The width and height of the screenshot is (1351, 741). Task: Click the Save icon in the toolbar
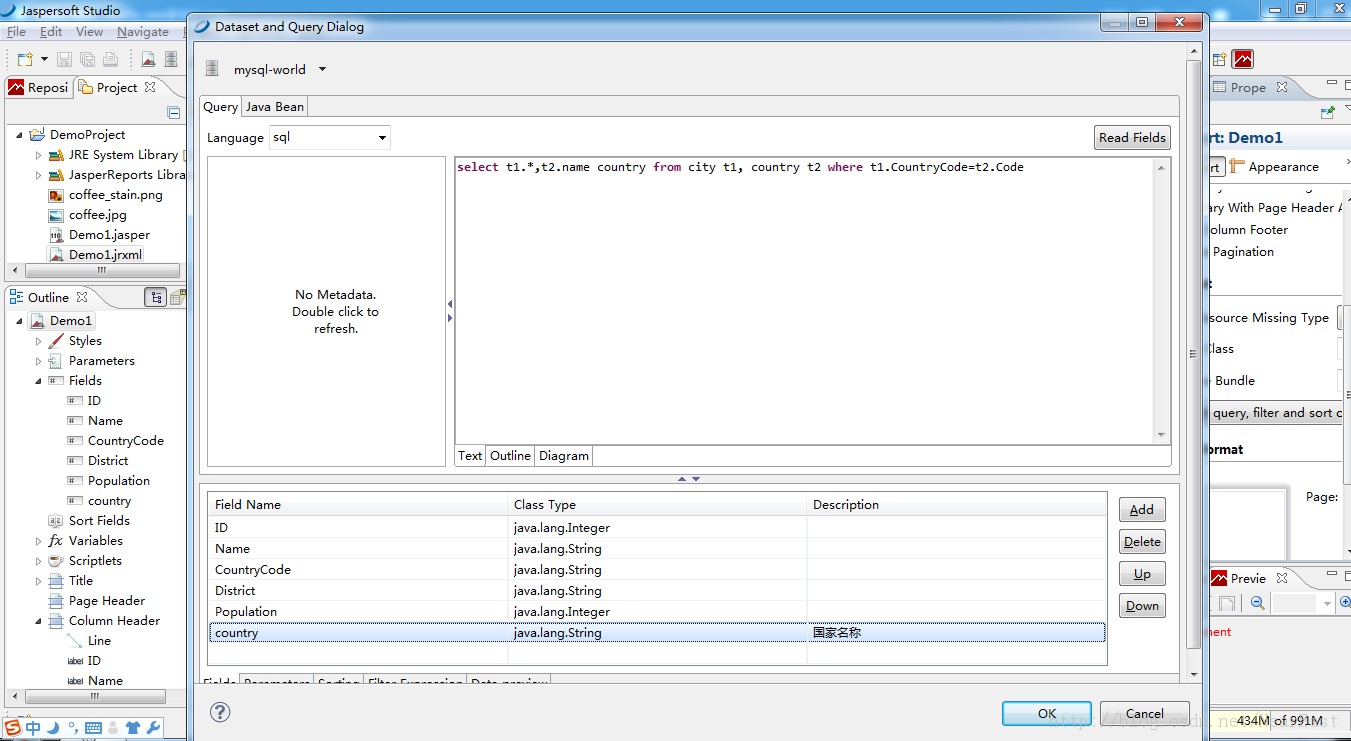coord(64,60)
